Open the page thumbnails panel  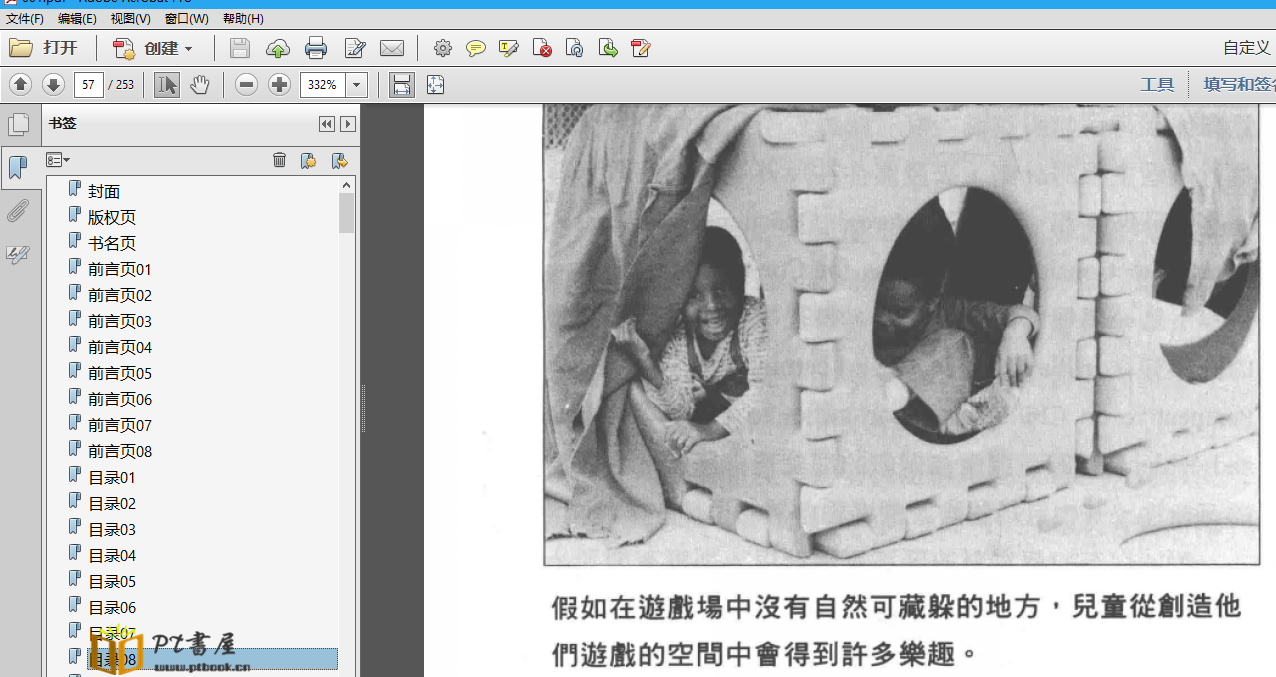(x=18, y=125)
